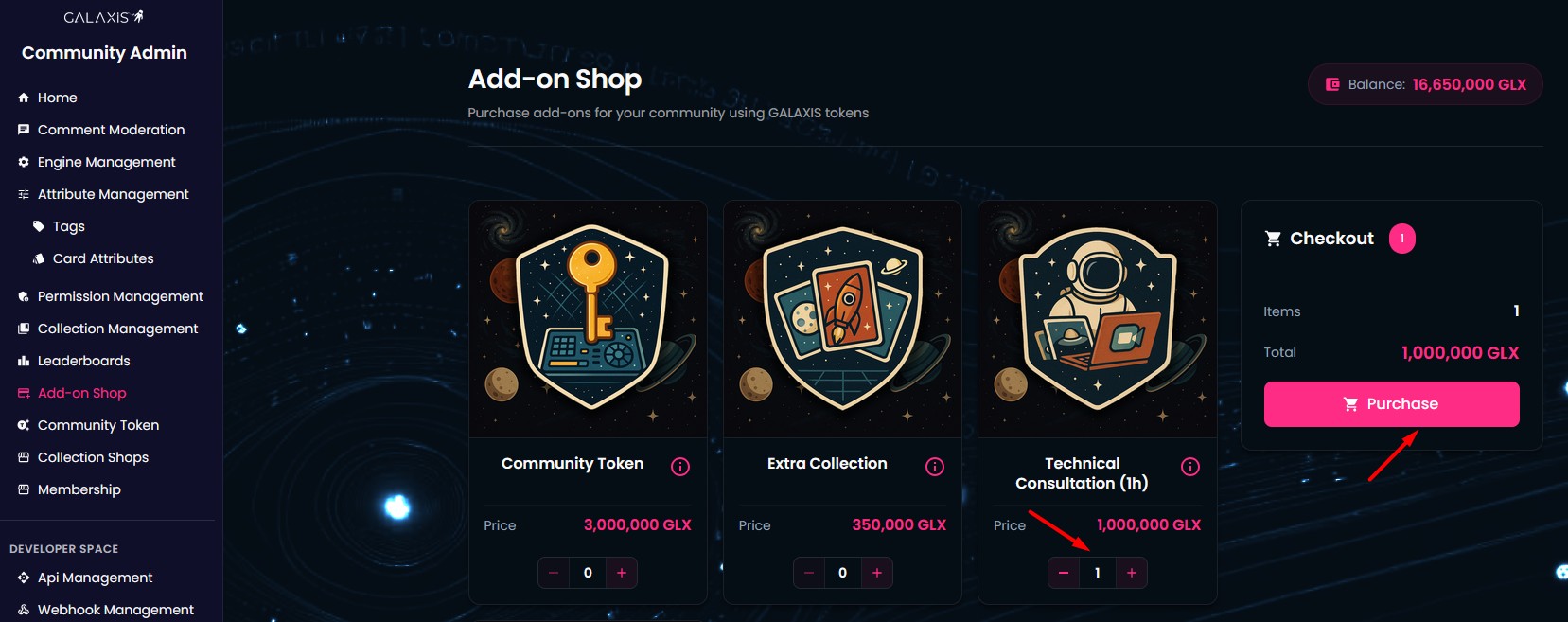This screenshot has width=1568, height=622.
Task: Click the Balance wallet icon
Action: click(1332, 84)
